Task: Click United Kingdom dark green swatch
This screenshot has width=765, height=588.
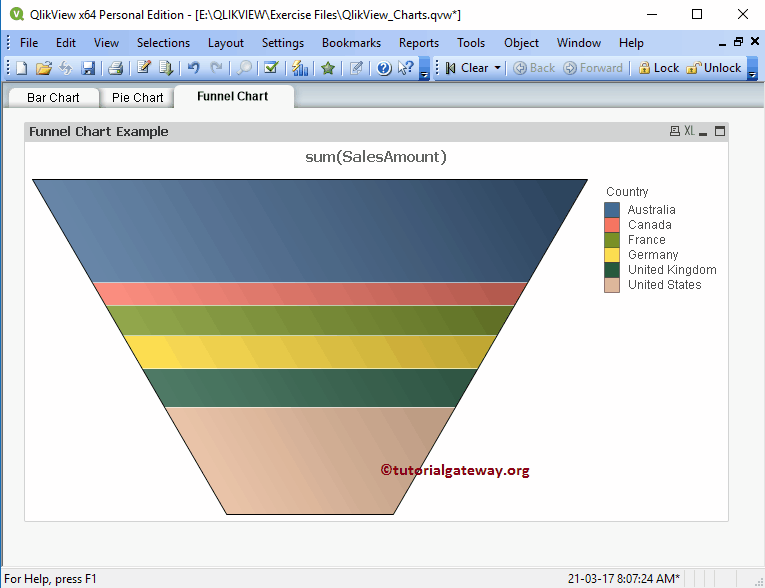Action: click(x=612, y=270)
